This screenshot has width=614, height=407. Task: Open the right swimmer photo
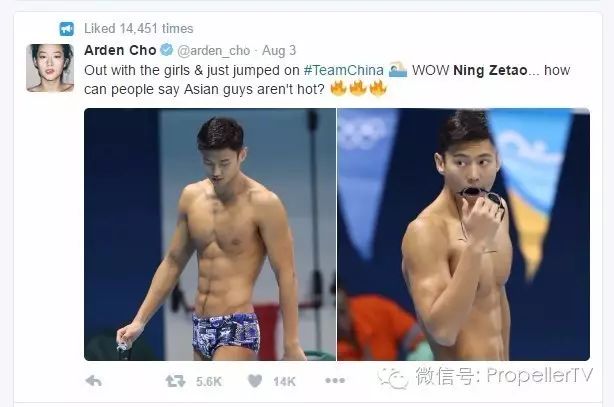(x=464, y=234)
